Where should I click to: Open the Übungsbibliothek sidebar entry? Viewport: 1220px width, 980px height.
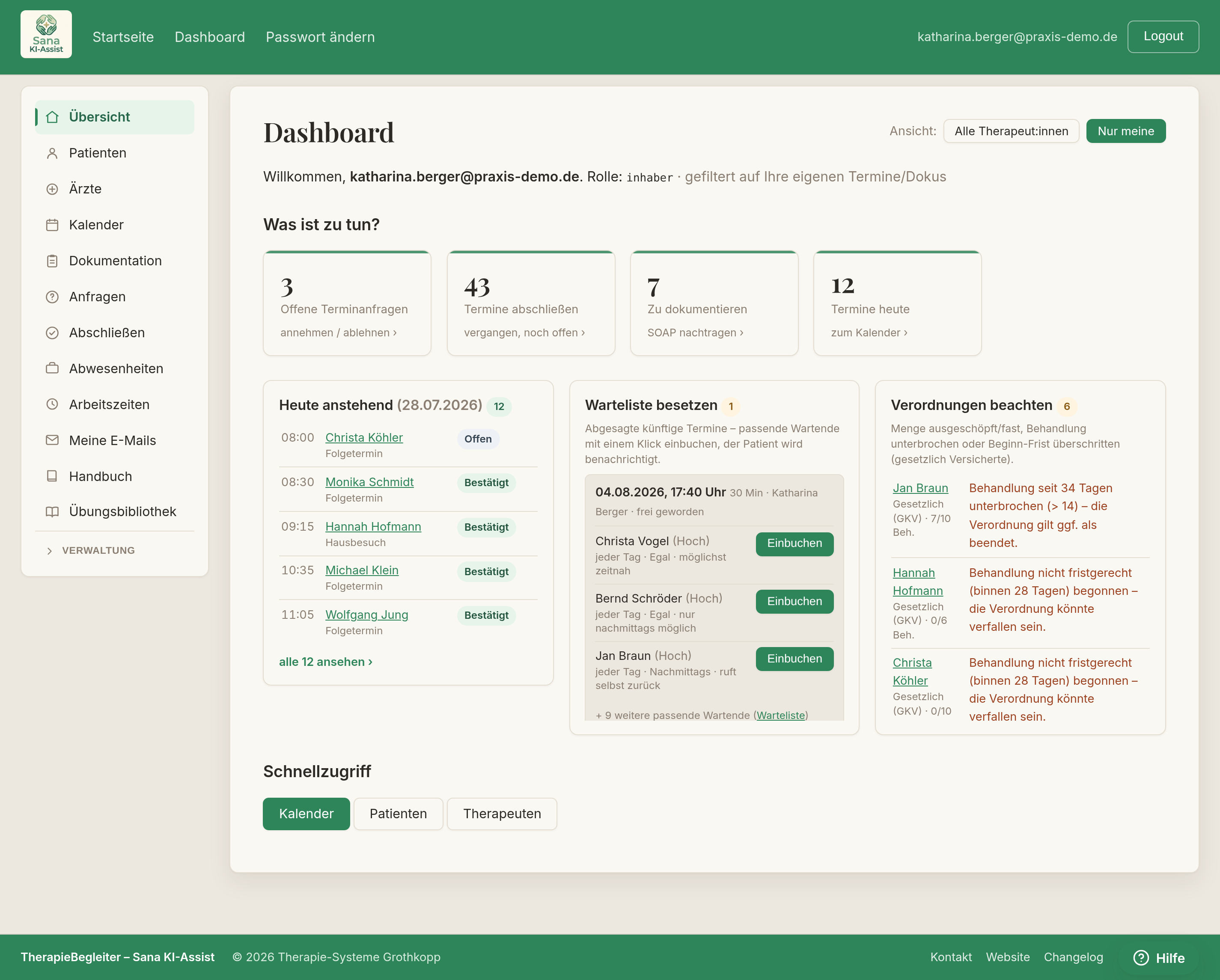[114, 511]
